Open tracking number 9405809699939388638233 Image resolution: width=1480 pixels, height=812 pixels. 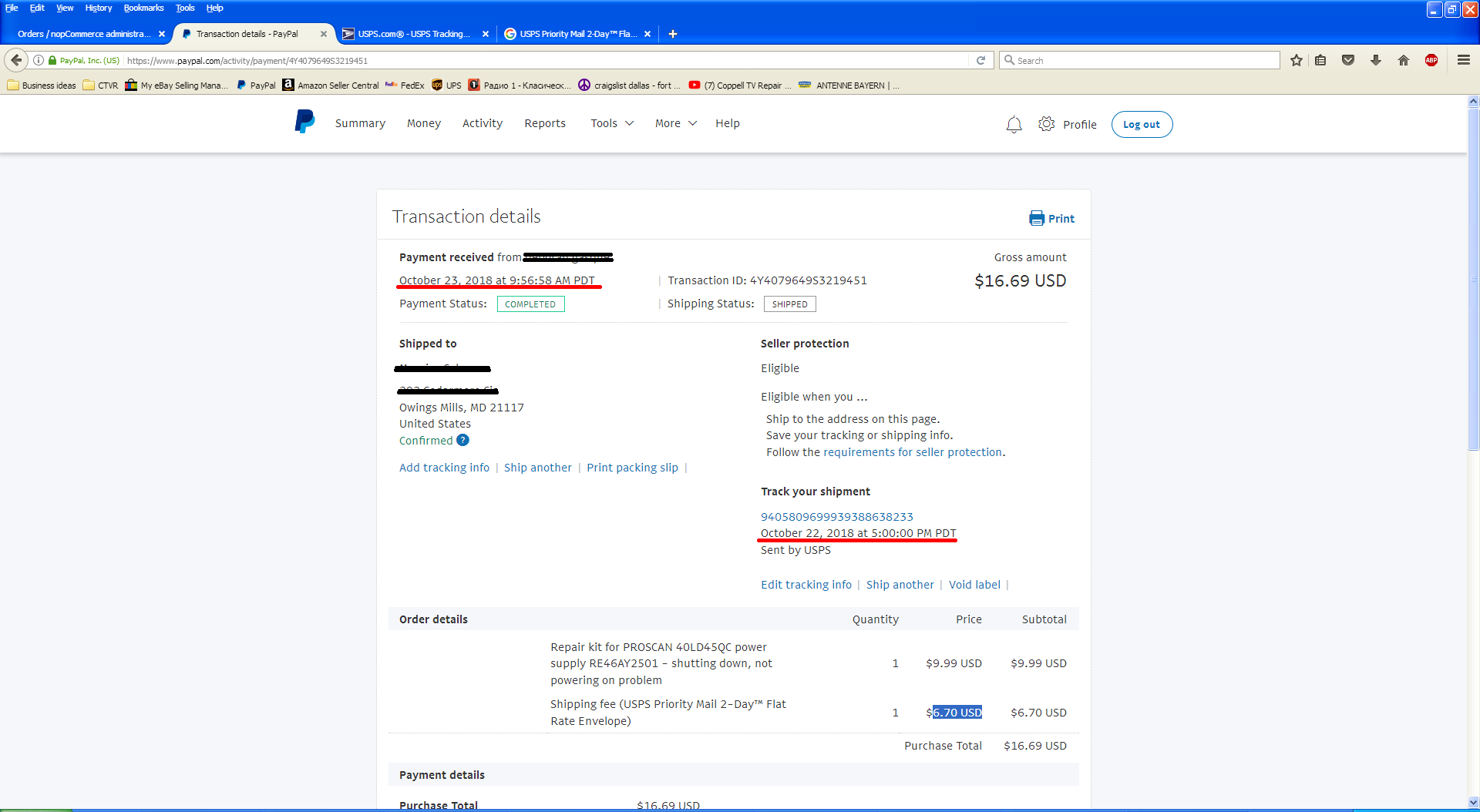[x=837, y=517]
